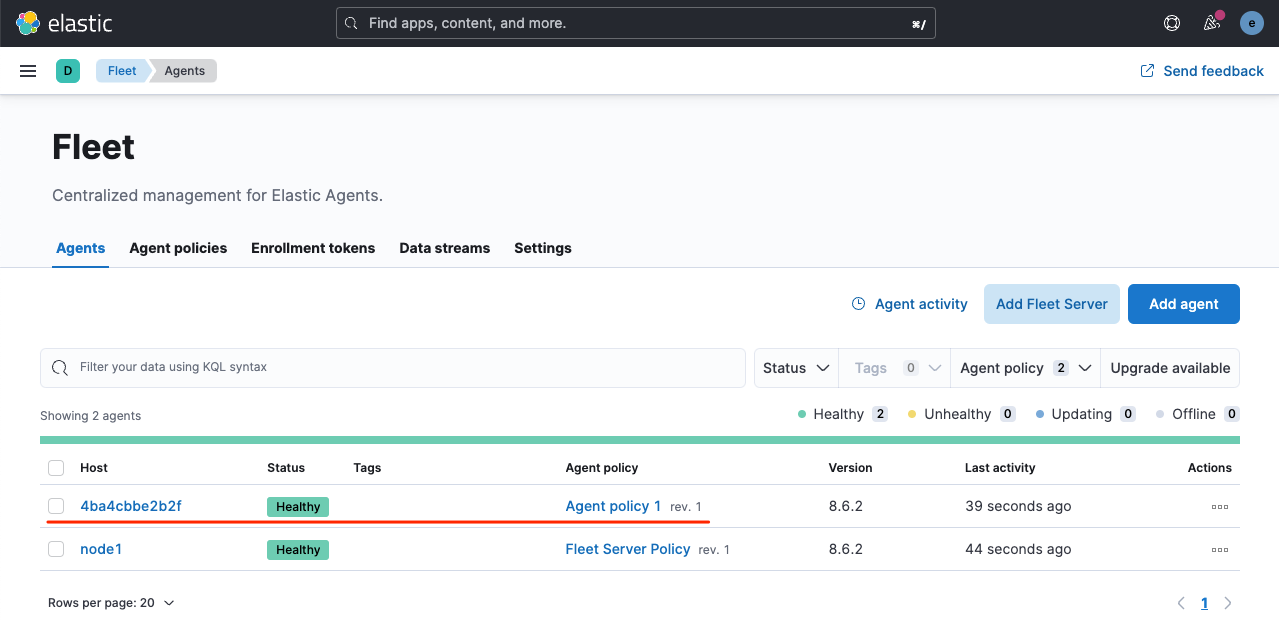Image resolution: width=1279 pixels, height=620 pixels.
Task: Click '44 seconds ago' last activity
Action: tap(1018, 549)
